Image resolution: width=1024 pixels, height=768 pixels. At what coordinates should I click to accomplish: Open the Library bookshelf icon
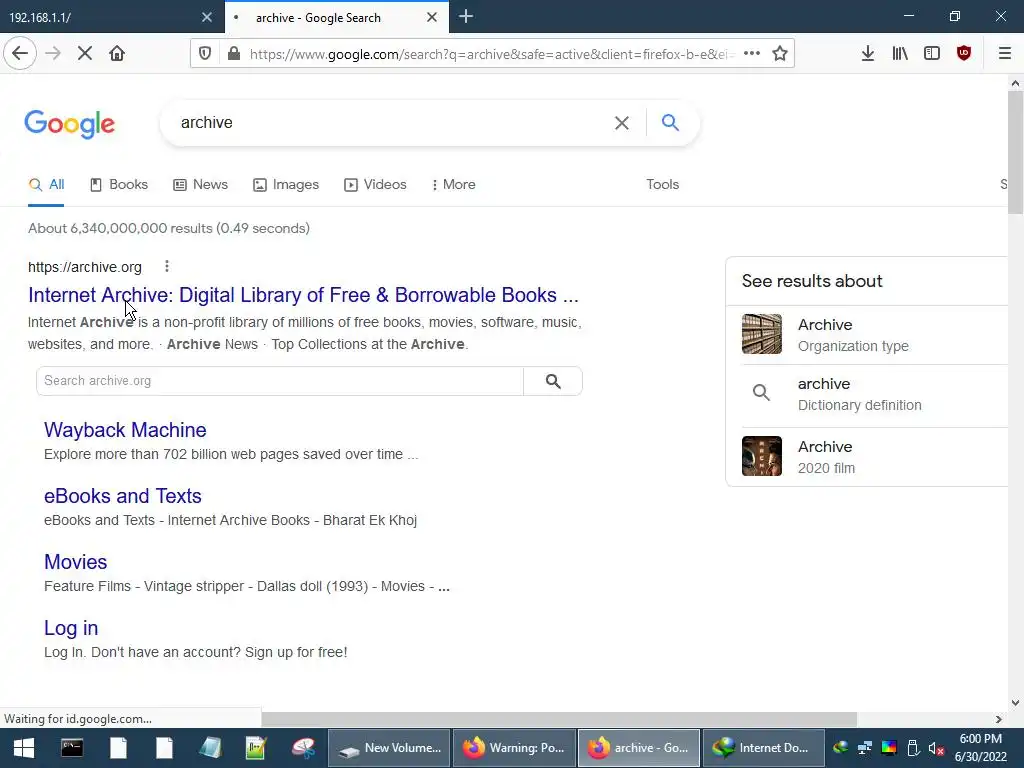coord(900,54)
